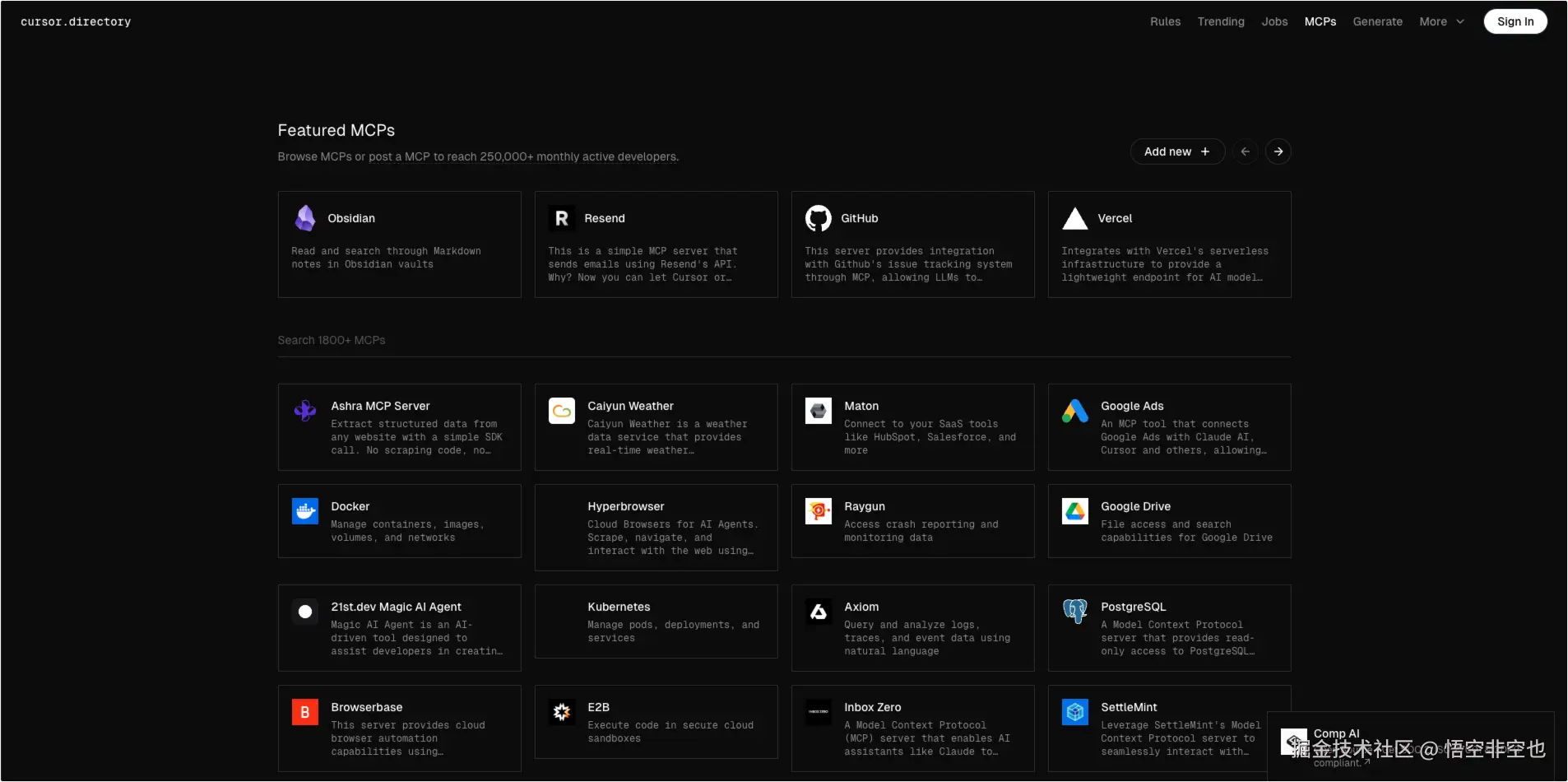Open the Kubernetes MCP card
Viewport: 1568px width, 782px height.
click(x=656, y=621)
